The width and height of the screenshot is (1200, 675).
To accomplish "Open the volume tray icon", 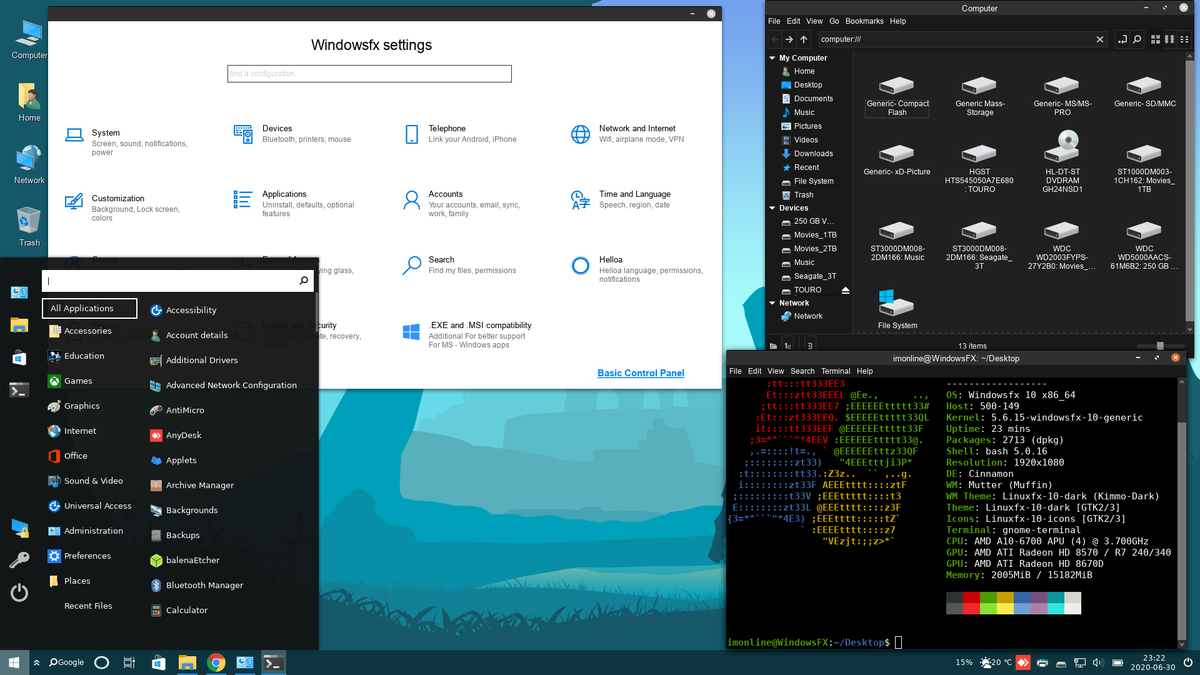I will [1098, 662].
